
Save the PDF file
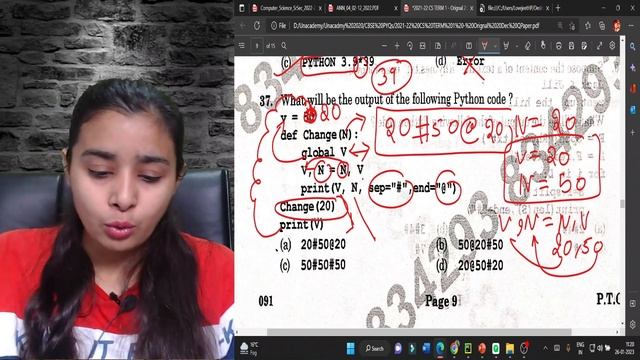click(571, 46)
